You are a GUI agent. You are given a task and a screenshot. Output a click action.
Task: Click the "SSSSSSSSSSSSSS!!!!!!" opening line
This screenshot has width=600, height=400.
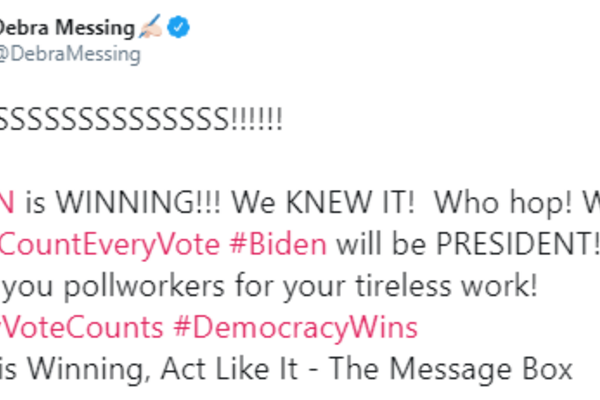tap(140, 120)
